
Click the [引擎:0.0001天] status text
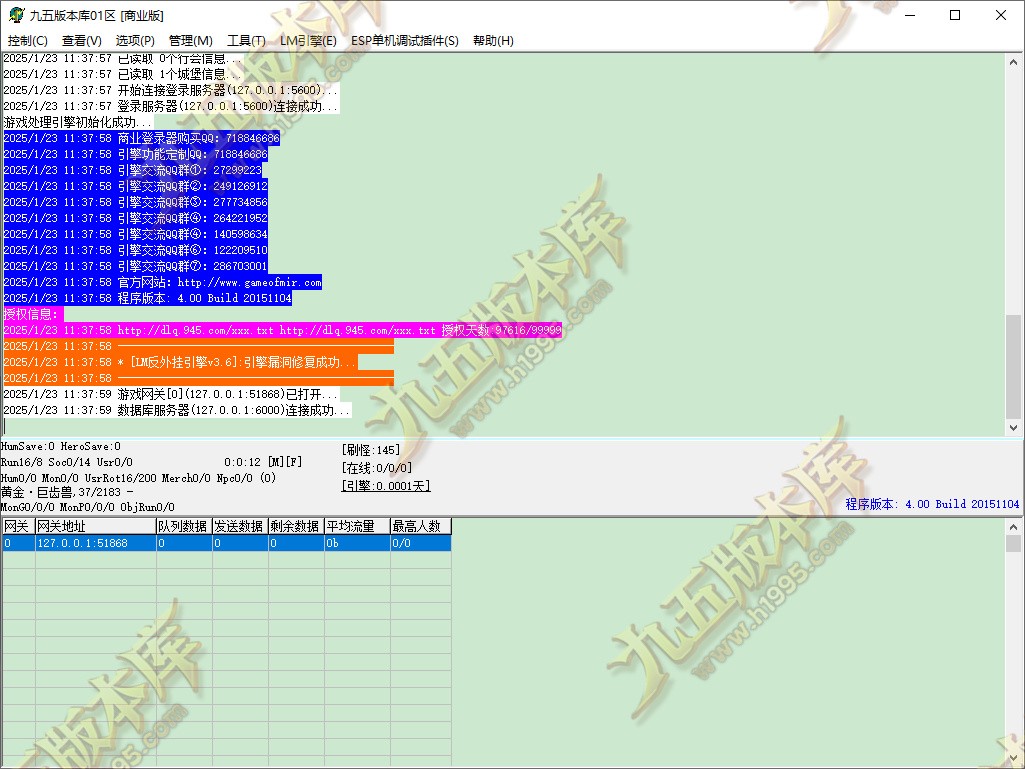(x=386, y=486)
